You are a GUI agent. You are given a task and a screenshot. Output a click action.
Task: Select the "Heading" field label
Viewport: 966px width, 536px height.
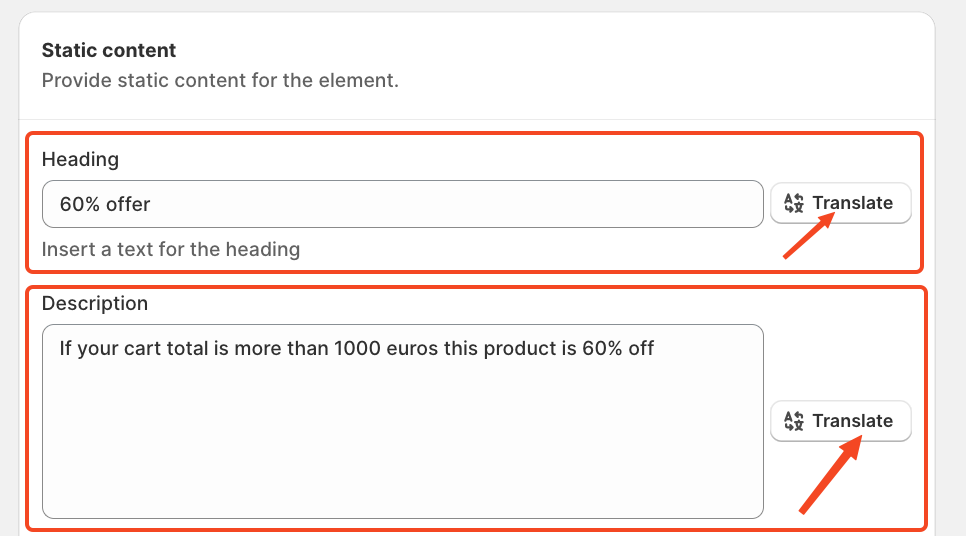click(80, 160)
